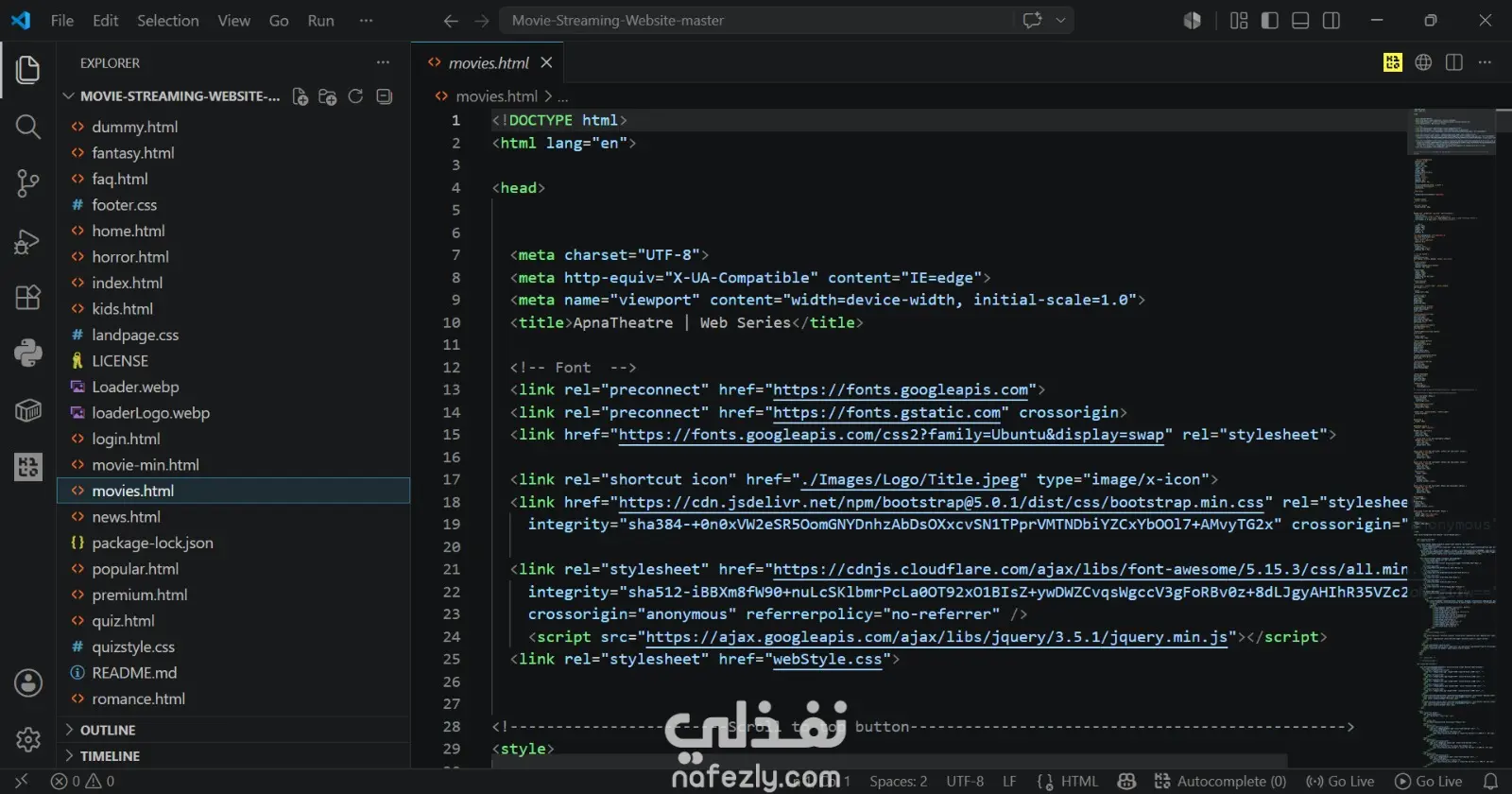Click Autocomplete (0) status item
The height and width of the screenshot is (794, 1512).
tap(1220, 782)
